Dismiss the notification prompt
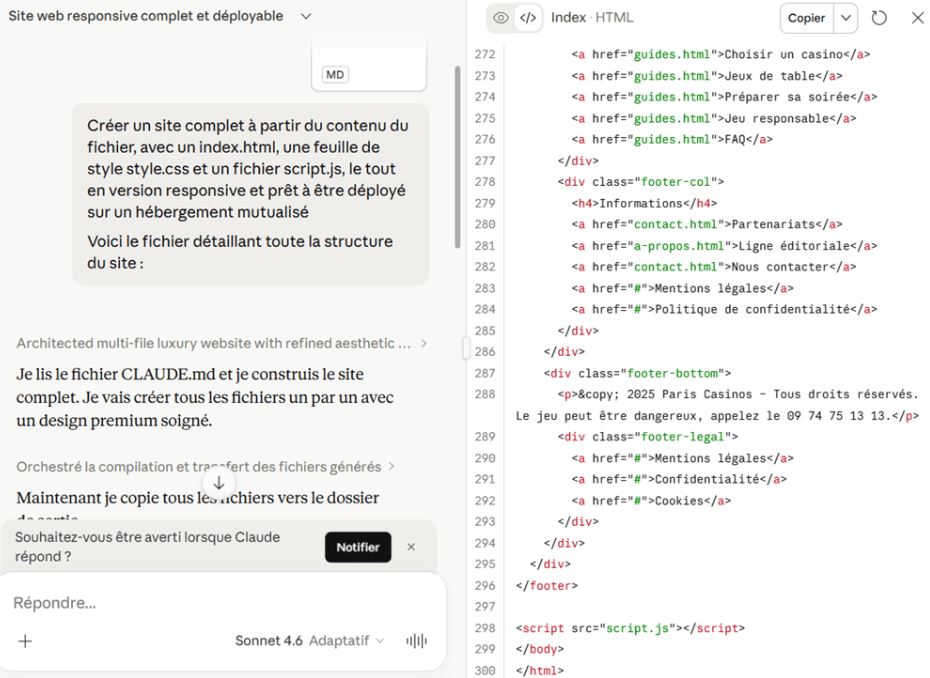Viewport: 930px width, 678px height. pyautogui.click(x=411, y=547)
